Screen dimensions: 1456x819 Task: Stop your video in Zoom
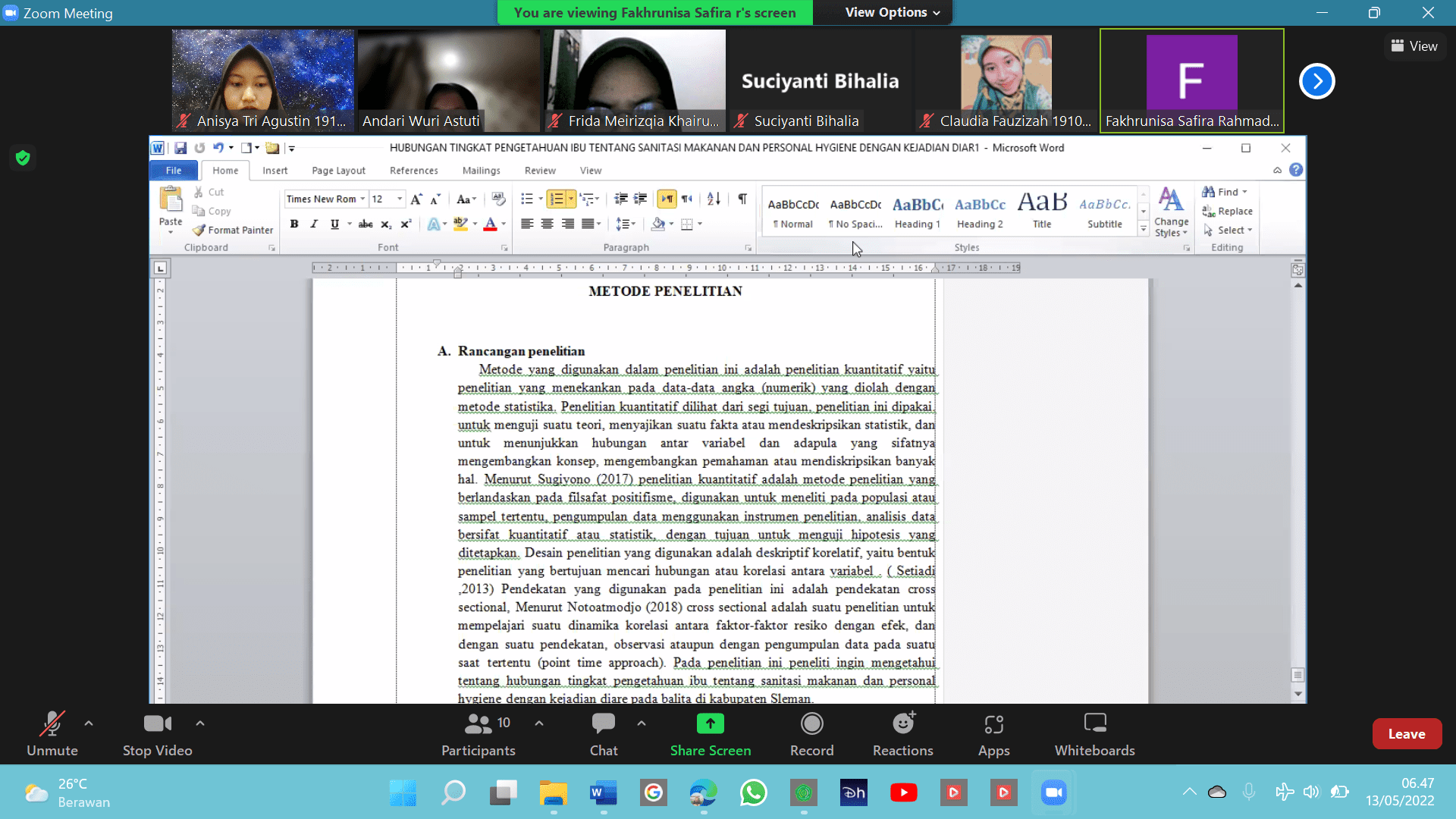tap(158, 734)
